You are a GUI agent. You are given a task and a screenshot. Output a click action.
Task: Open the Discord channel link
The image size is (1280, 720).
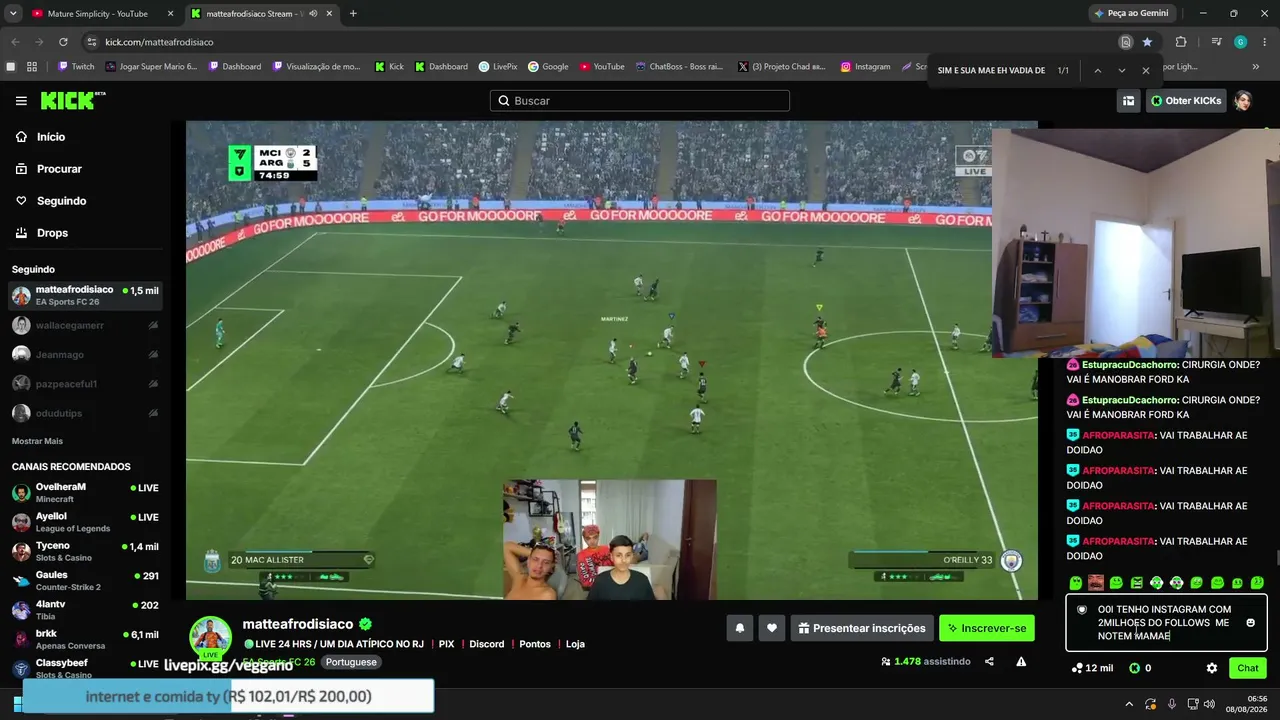coord(487,644)
